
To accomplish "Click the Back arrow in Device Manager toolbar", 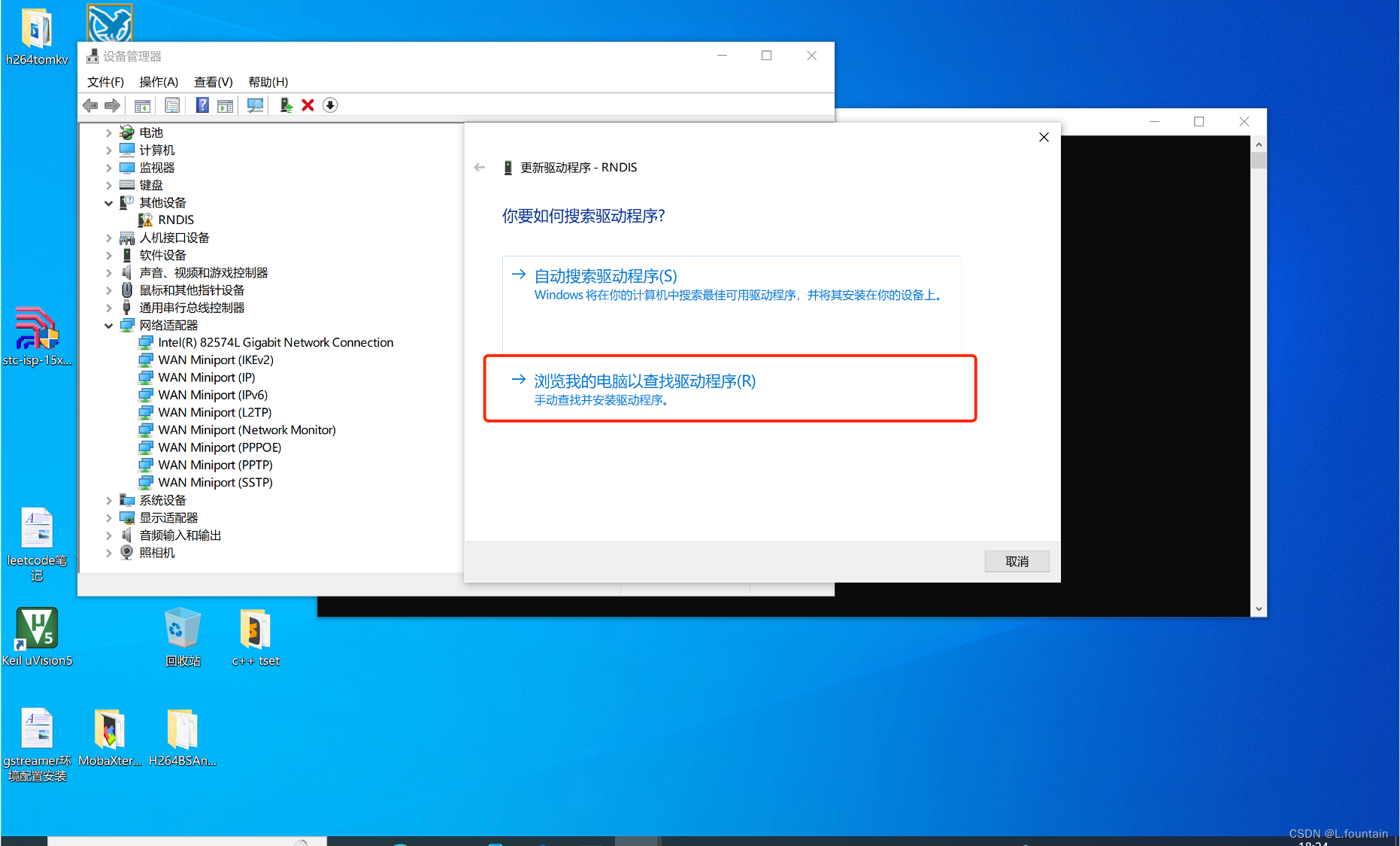I will tap(90, 105).
